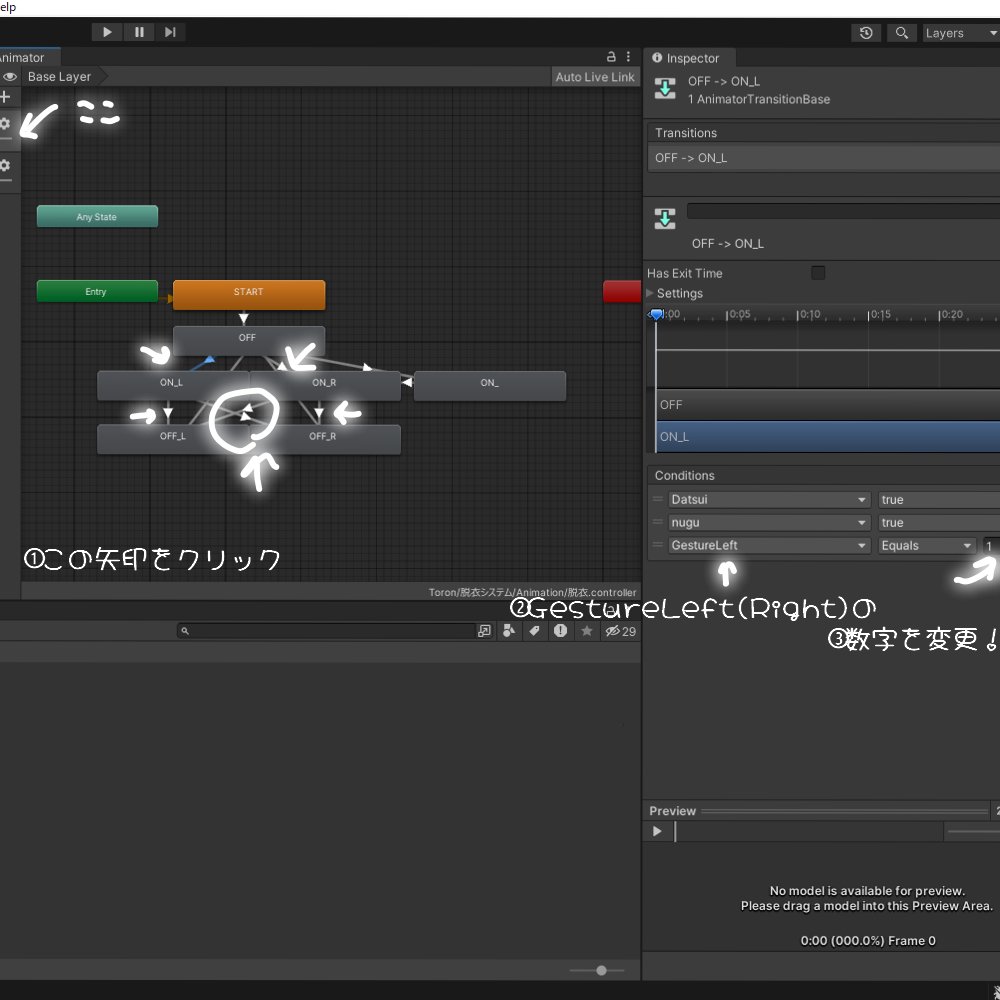Select the OFF state node
The height and width of the screenshot is (1000, 1000).
pyautogui.click(x=249, y=340)
